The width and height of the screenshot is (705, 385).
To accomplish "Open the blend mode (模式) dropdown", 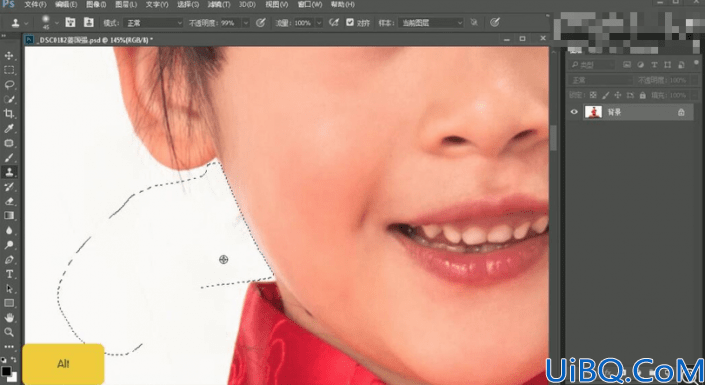I will tap(153, 23).
